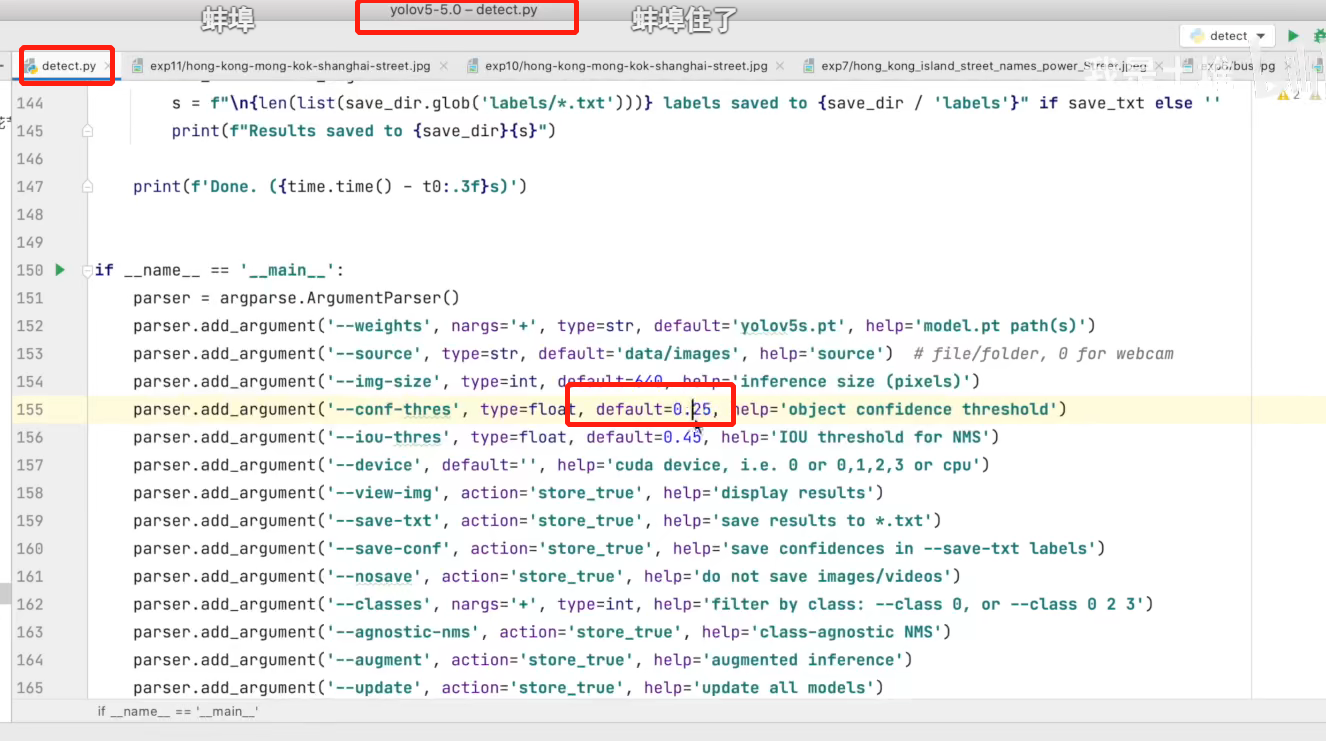The height and width of the screenshot is (741, 1326).
Task: Click line number 165 in the gutter
Action: 29,687
